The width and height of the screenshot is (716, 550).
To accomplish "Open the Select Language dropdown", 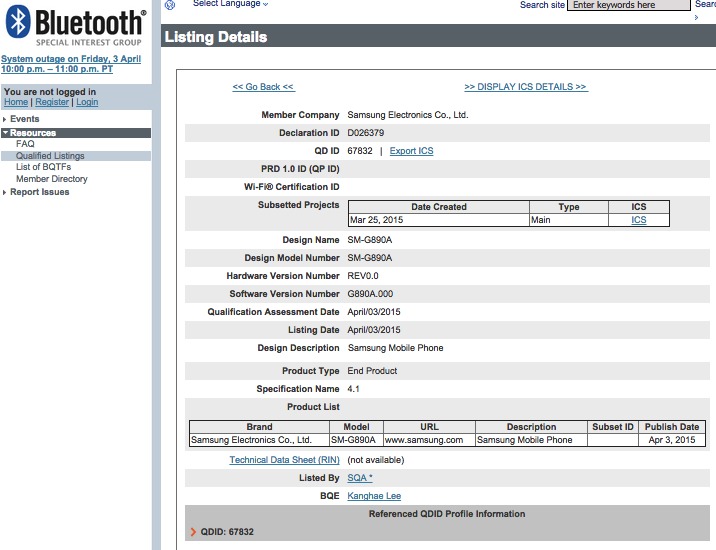I will tap(230, 4).
